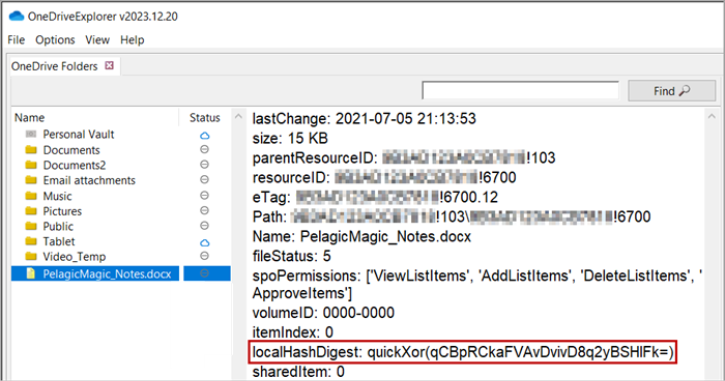
Task: Click the itemIndex: 0 line
Action: 293,332
